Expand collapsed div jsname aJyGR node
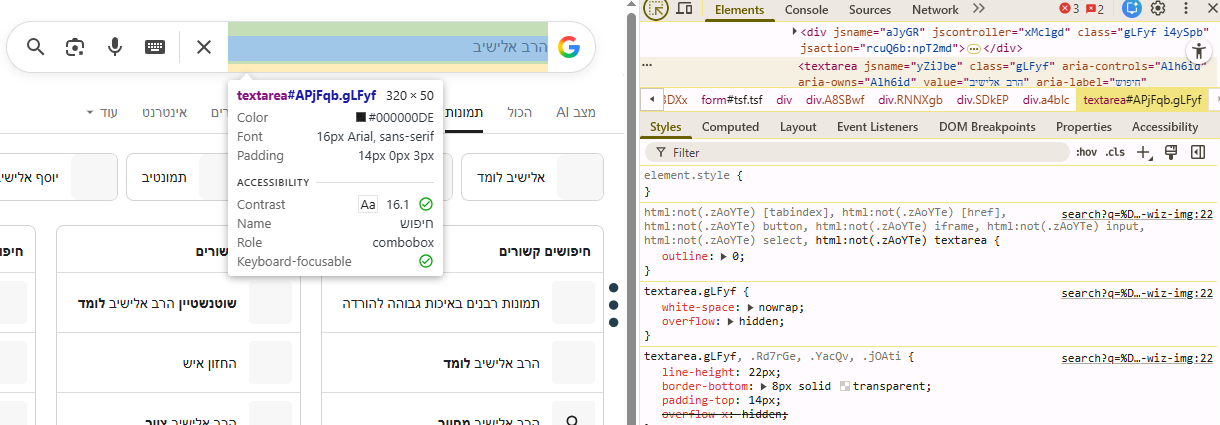 (795, 31)
